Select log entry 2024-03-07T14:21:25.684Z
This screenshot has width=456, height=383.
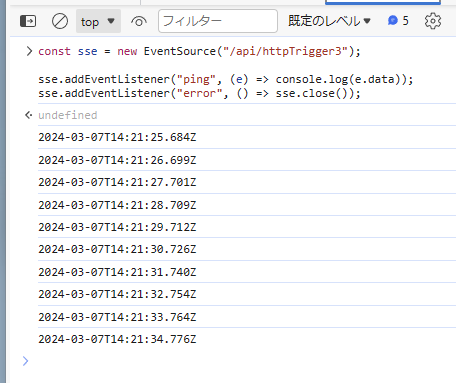tap(117, 137)
